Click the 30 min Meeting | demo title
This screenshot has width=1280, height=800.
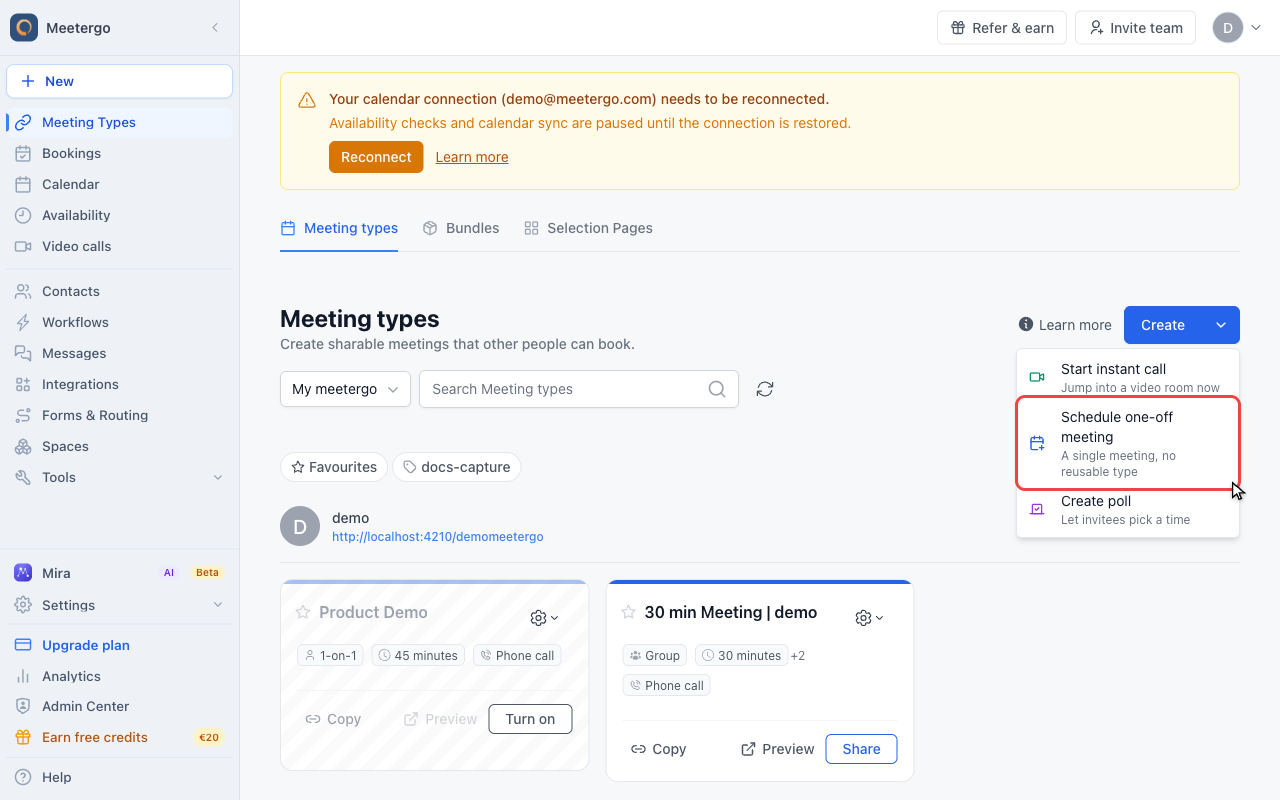coord(731,612)
